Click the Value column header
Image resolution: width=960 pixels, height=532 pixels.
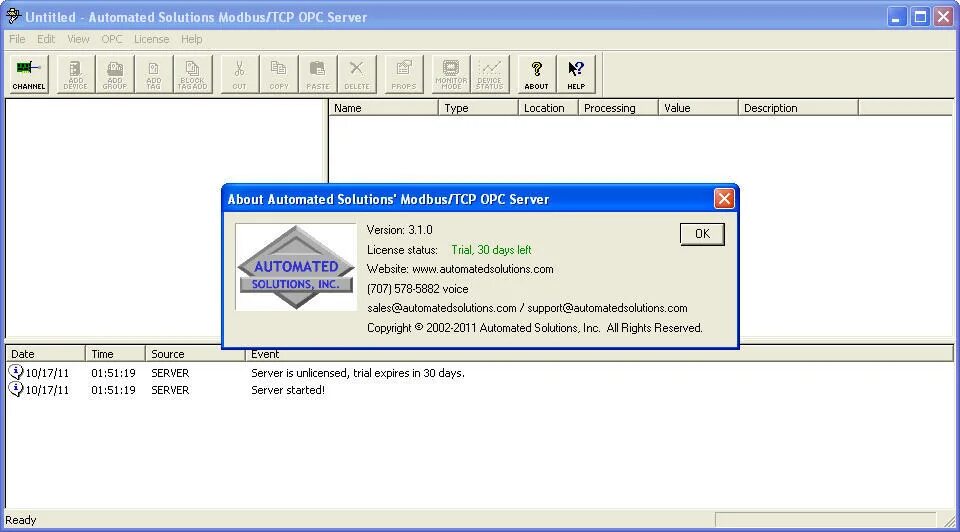699,108
